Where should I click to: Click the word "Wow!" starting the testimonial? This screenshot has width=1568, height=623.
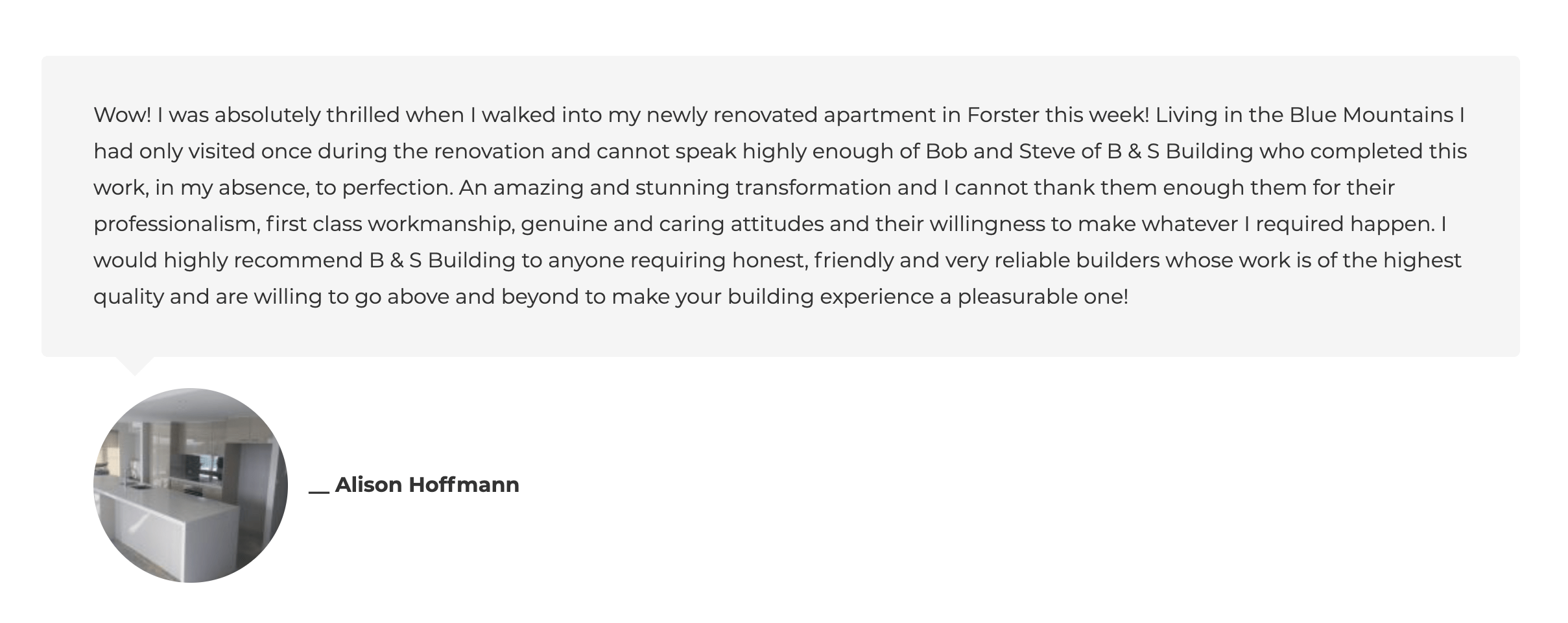click(123, 115)
